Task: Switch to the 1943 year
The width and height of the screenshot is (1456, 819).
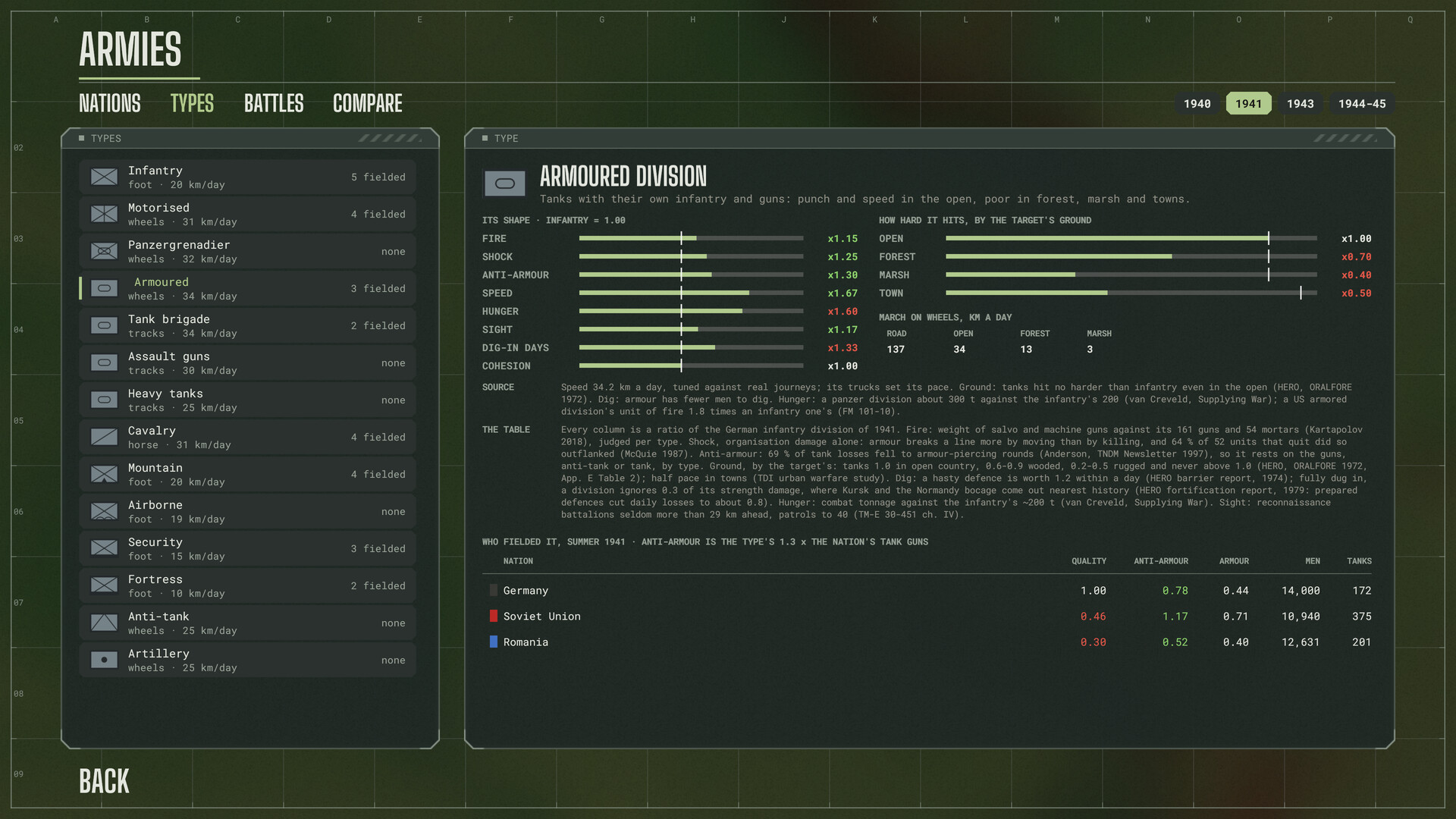Action: [x=1300, y=103]
